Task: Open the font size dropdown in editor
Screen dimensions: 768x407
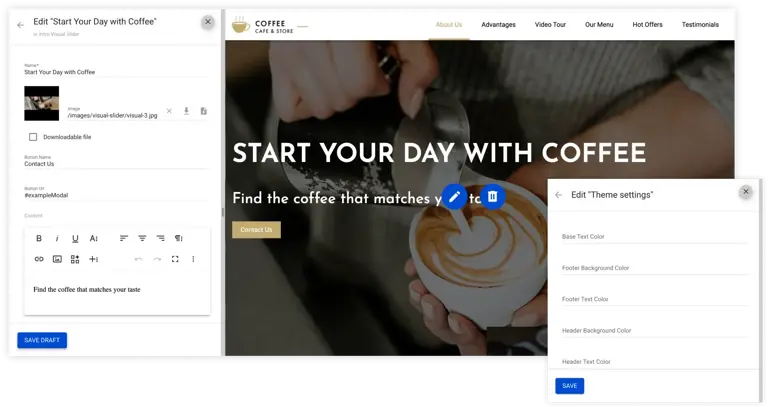Action: [94, 239]
